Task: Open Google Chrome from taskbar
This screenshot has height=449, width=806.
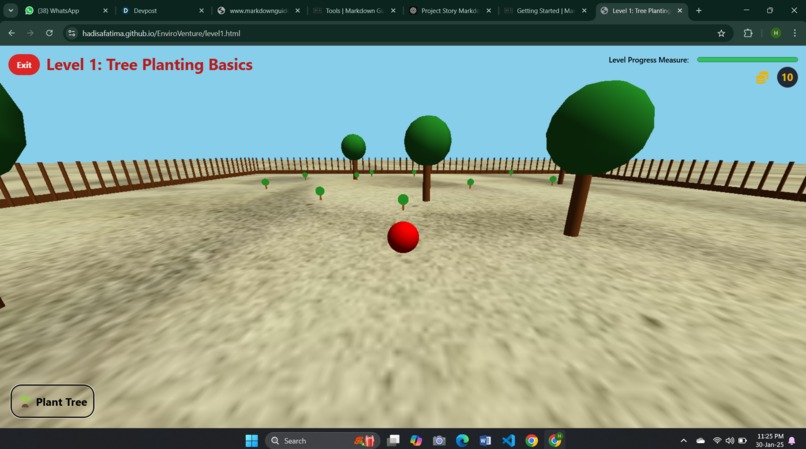Action: (x=532, y=440)
